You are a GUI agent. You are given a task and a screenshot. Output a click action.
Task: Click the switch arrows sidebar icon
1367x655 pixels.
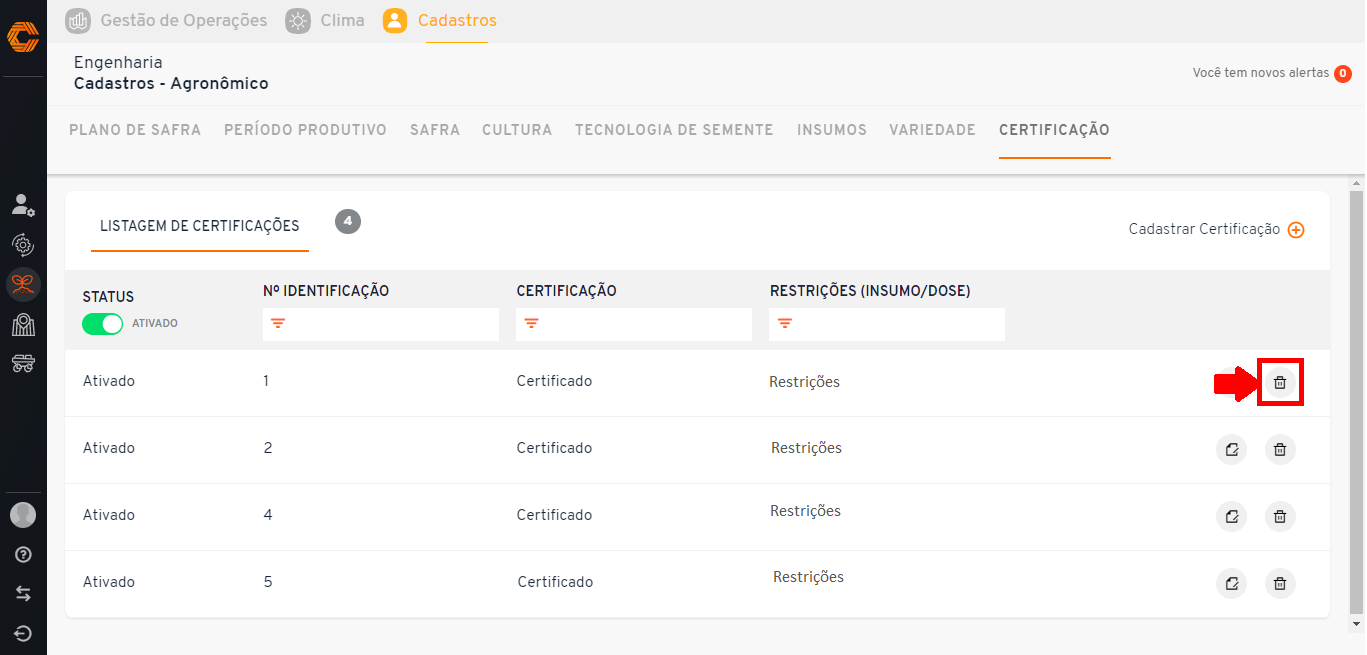(x=23, y=594)
